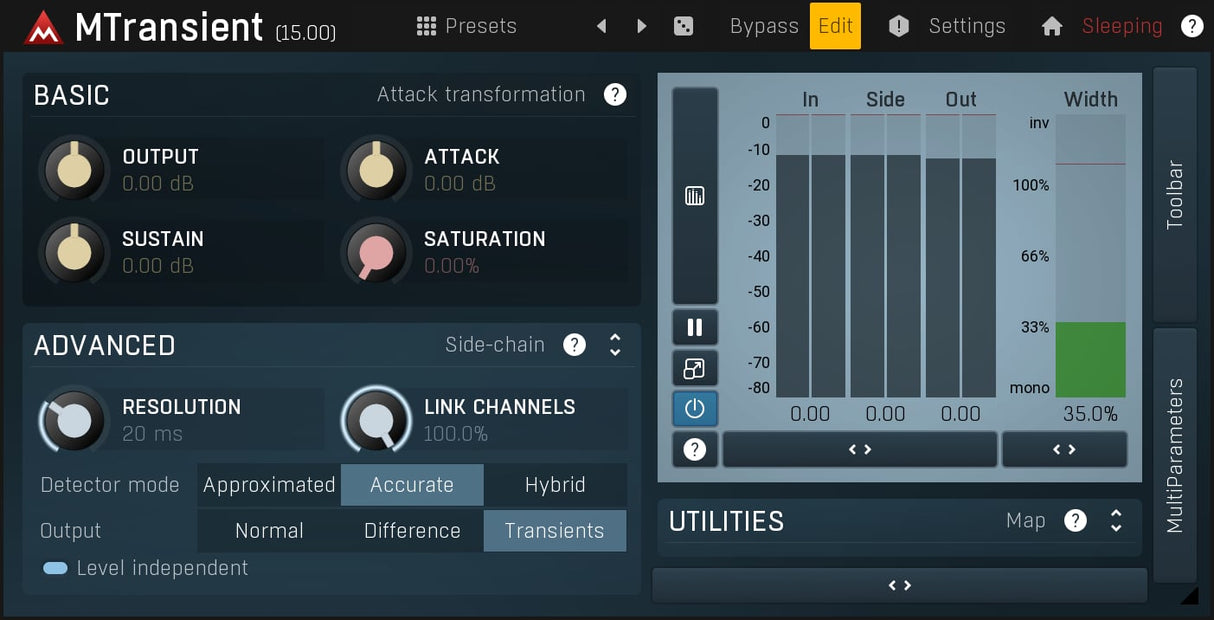
Task: Click the home icon in header
Action: (1051, 26)
